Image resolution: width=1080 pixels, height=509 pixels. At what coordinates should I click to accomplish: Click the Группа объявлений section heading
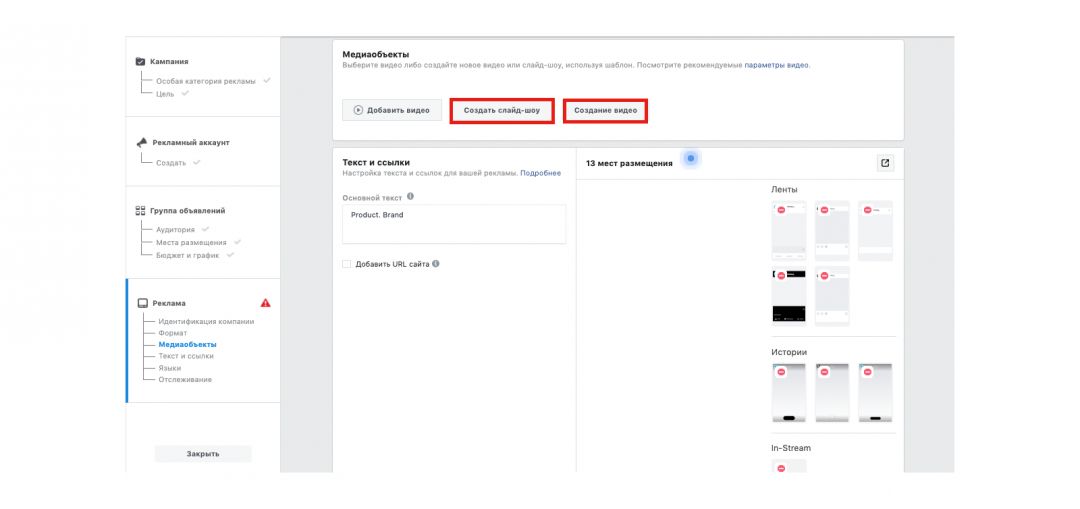187,211
